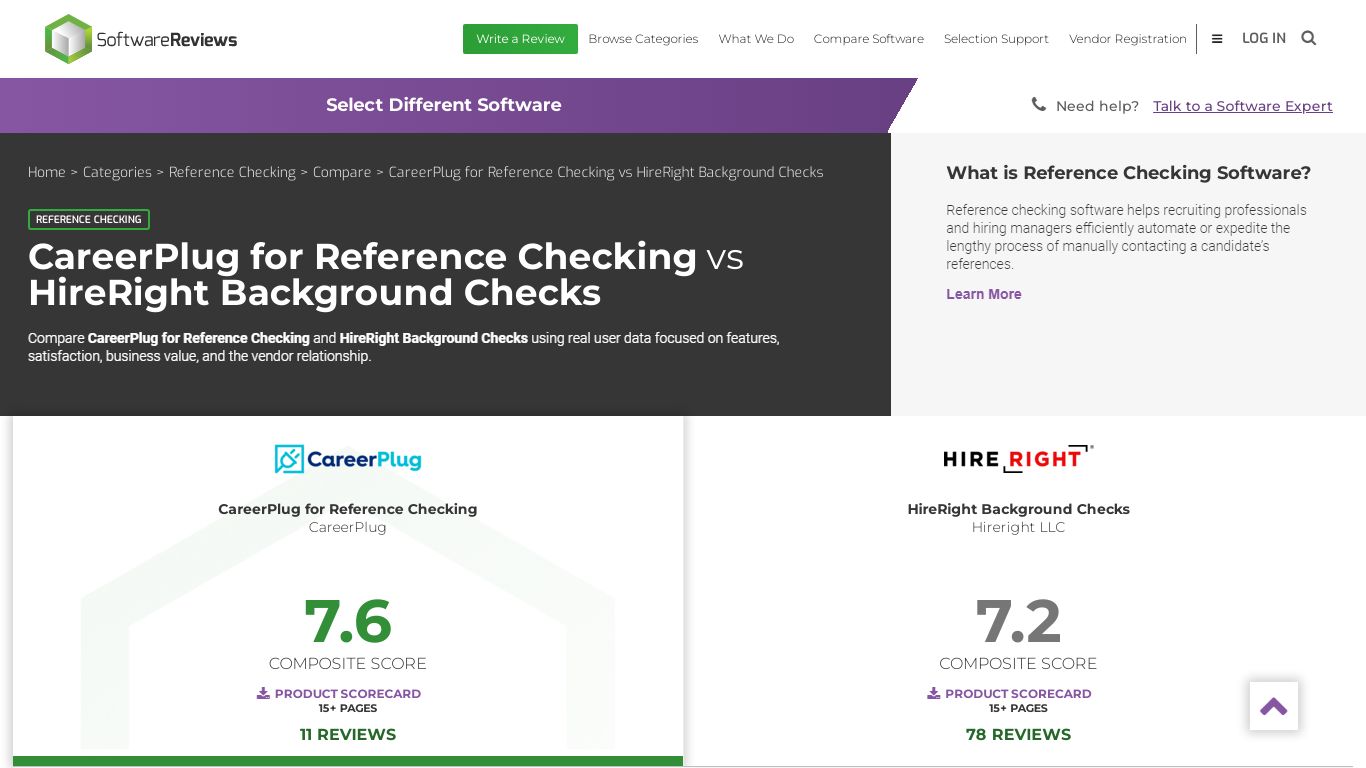Click CareerPlug for Reference Checking product name
Image resolution: width=1366 pixels, height=768 pixels.
coord(348,509)
